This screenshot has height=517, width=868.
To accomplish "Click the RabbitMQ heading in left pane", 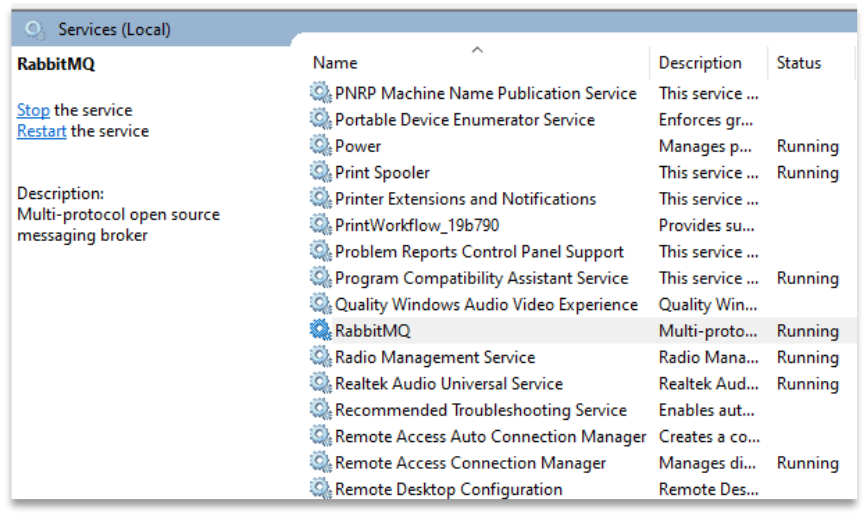I will (56, 64).
